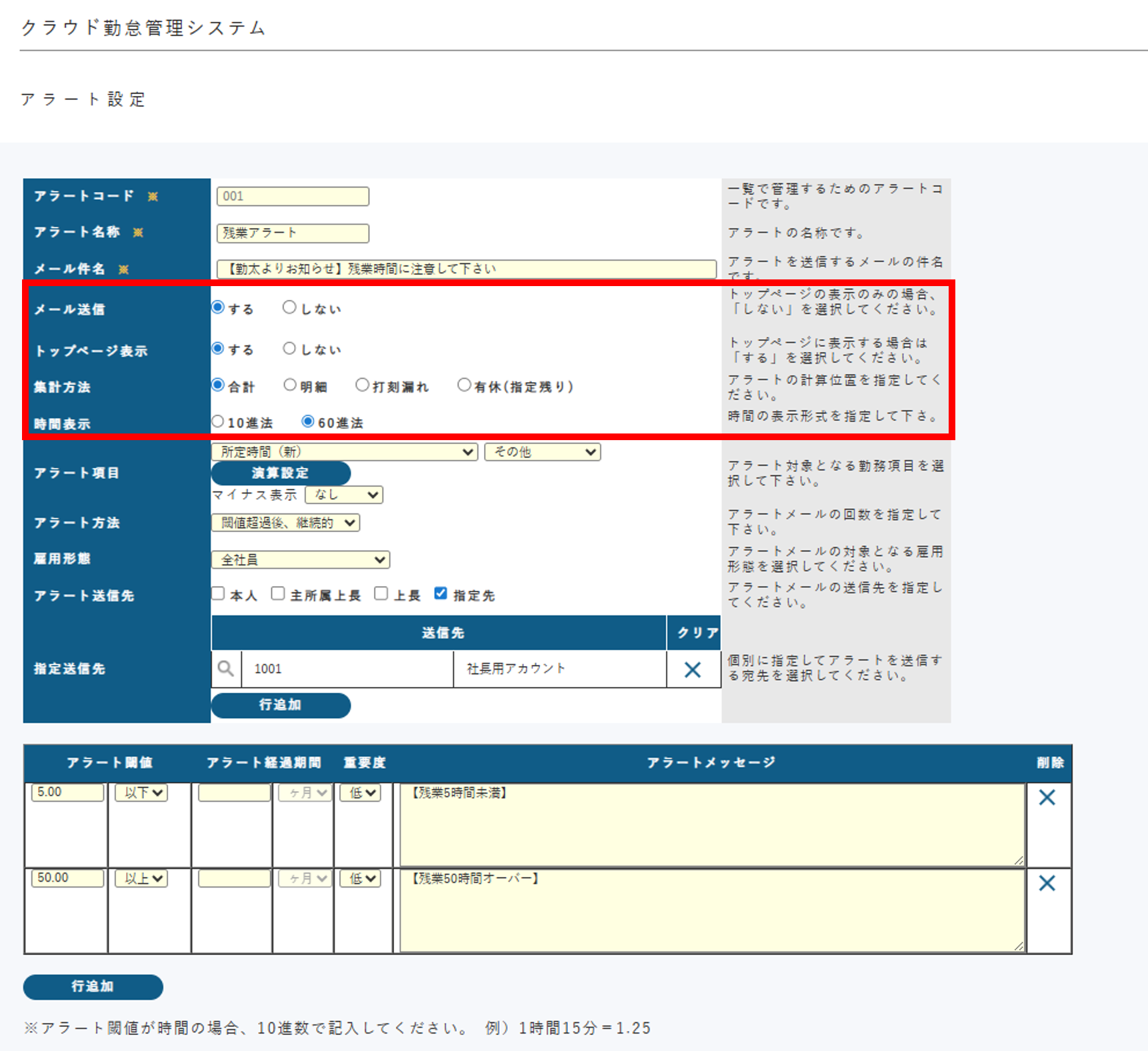
Task: Select しない for トップページ表示
Action: (x=289, y=348)
